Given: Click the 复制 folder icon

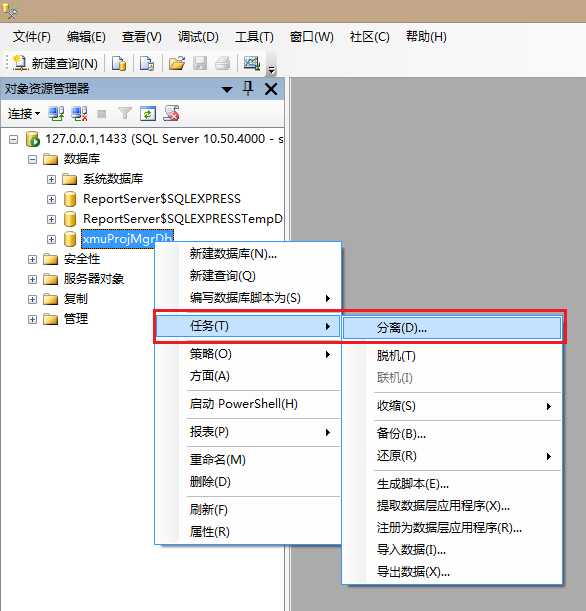Looking at the screenshot, I should coord(50,299).
